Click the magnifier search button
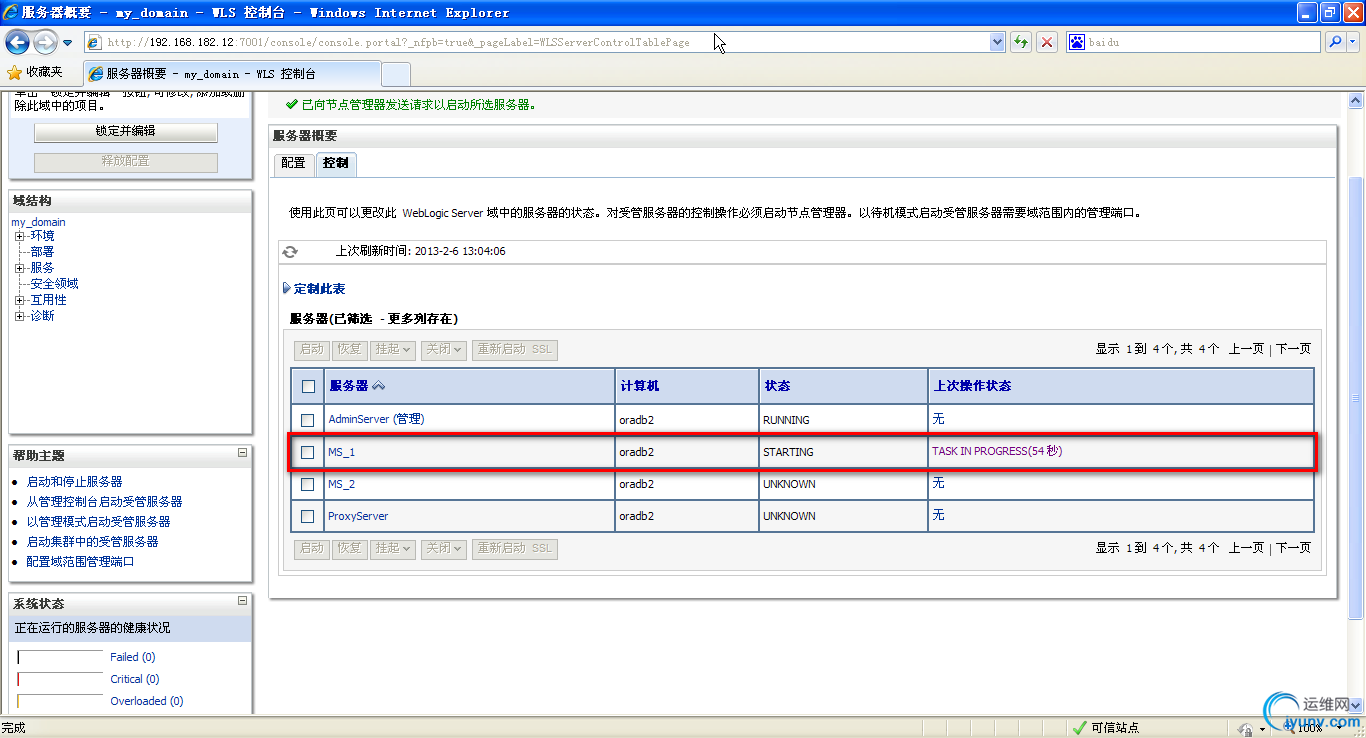1366x738 pixels. point(1335,42)
